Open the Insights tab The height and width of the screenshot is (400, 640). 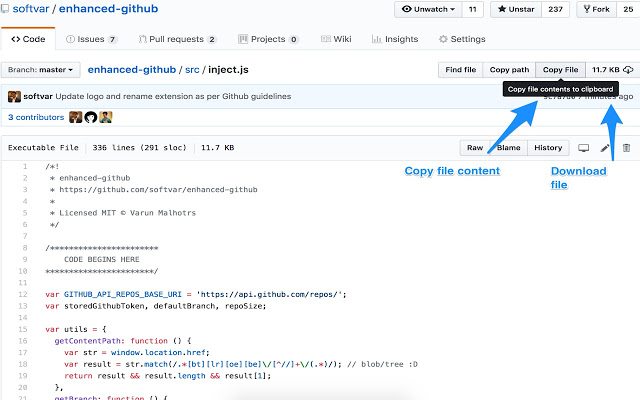(395, 39)
